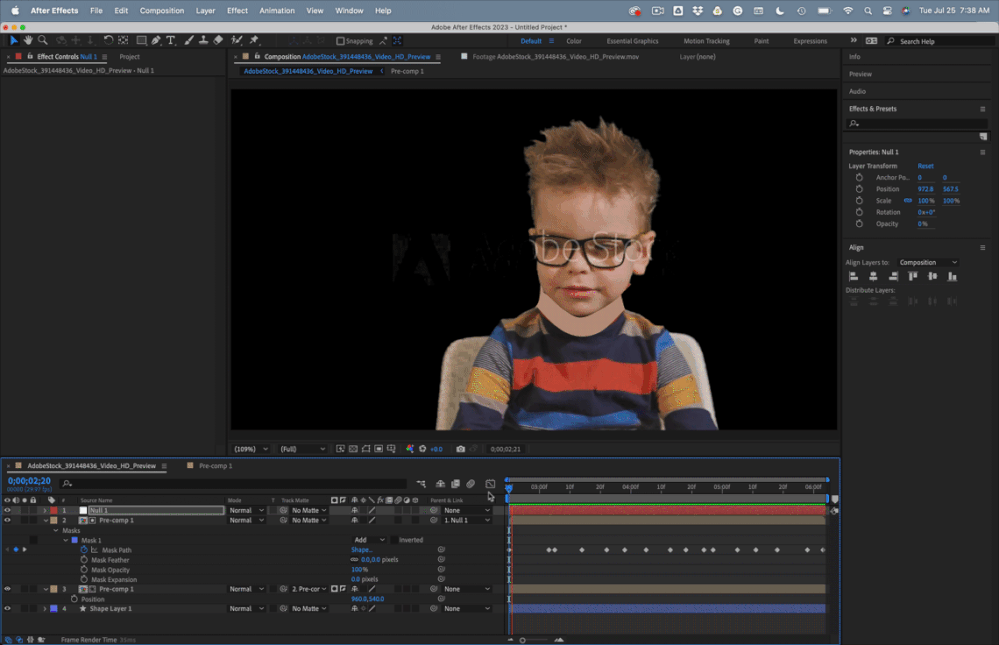Select the Puppet Pin tool

click(x=253, y=41)
